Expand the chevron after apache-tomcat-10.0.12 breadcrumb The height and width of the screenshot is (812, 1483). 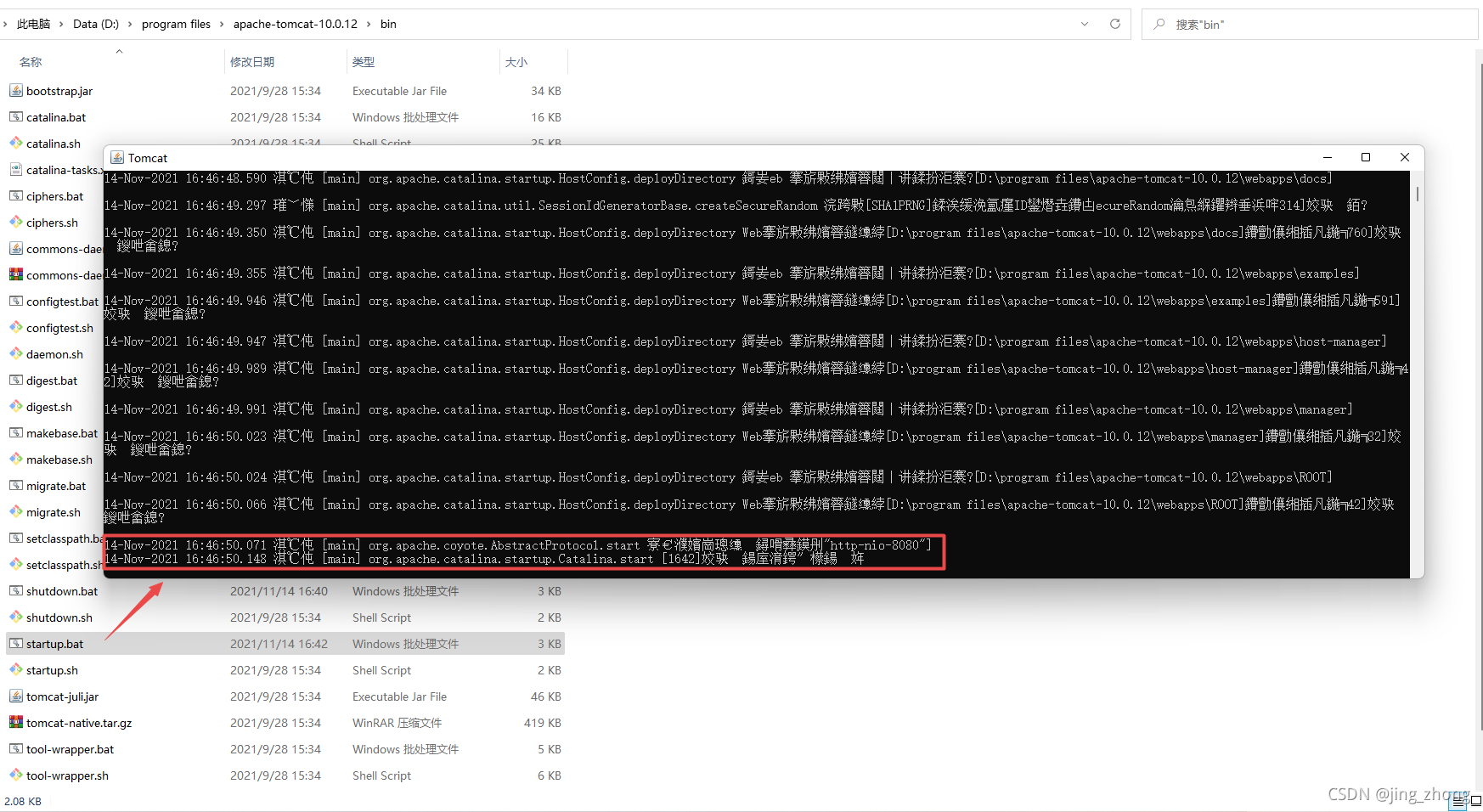click(369, 24)
